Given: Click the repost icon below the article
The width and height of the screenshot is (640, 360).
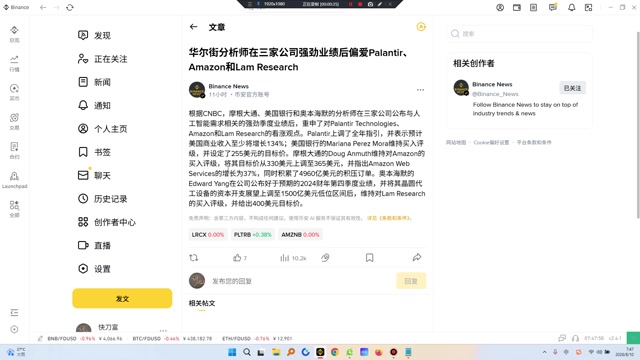Looking at the screenshot, I should [193, 258].
